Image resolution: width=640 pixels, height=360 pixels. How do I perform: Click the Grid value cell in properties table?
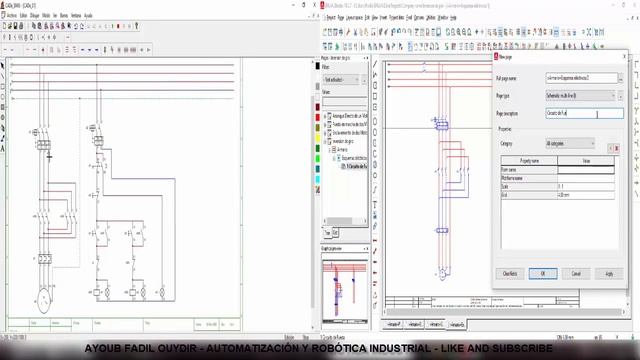(x=586, y=195)
